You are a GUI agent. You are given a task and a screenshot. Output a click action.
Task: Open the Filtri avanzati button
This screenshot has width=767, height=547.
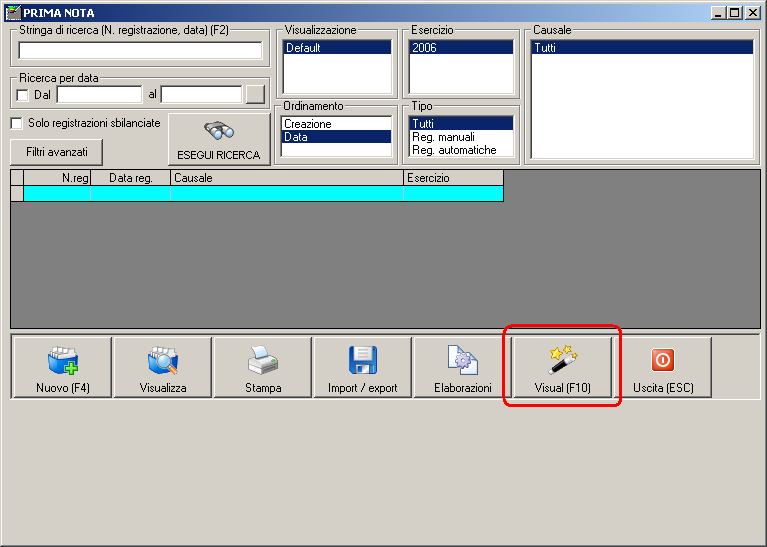57,152
